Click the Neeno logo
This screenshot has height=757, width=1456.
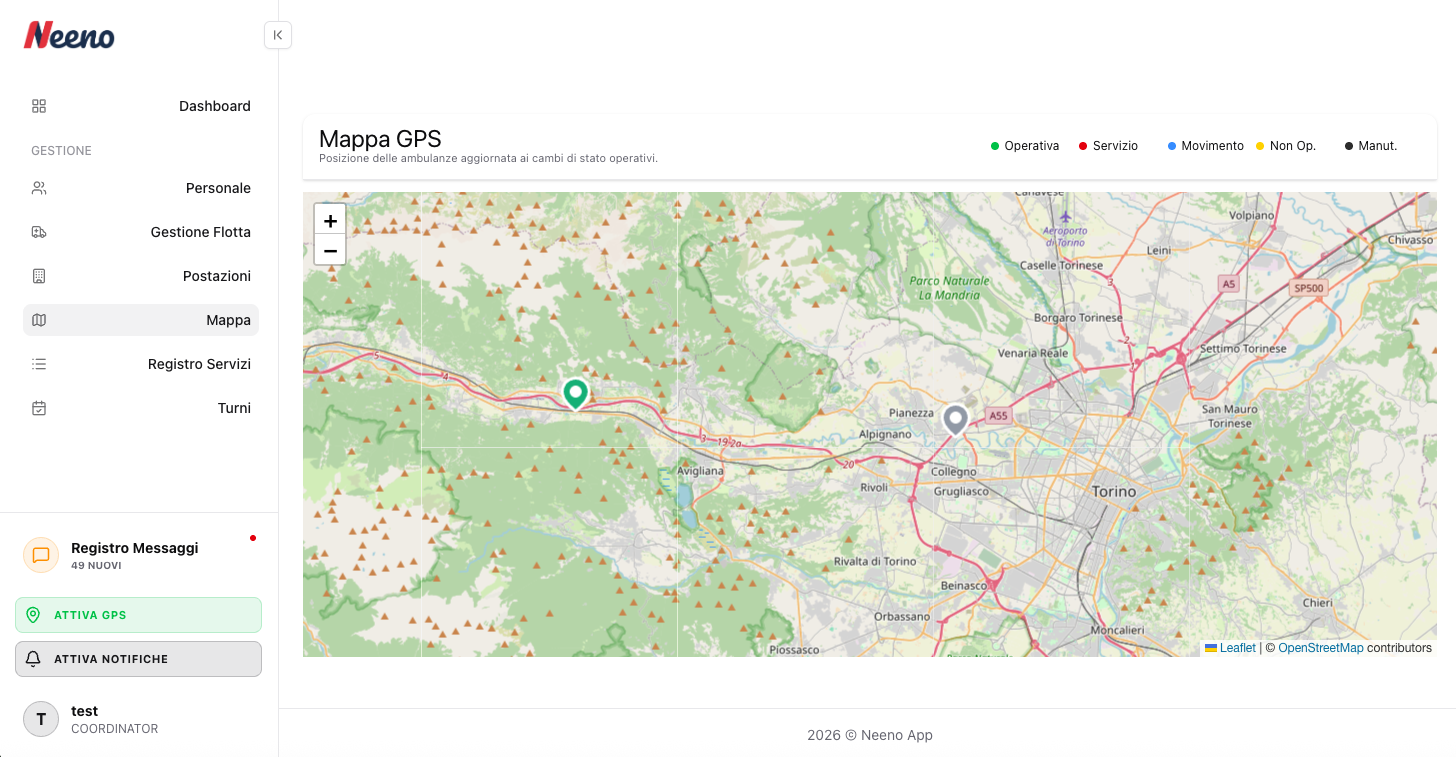[x=69, y=36]
